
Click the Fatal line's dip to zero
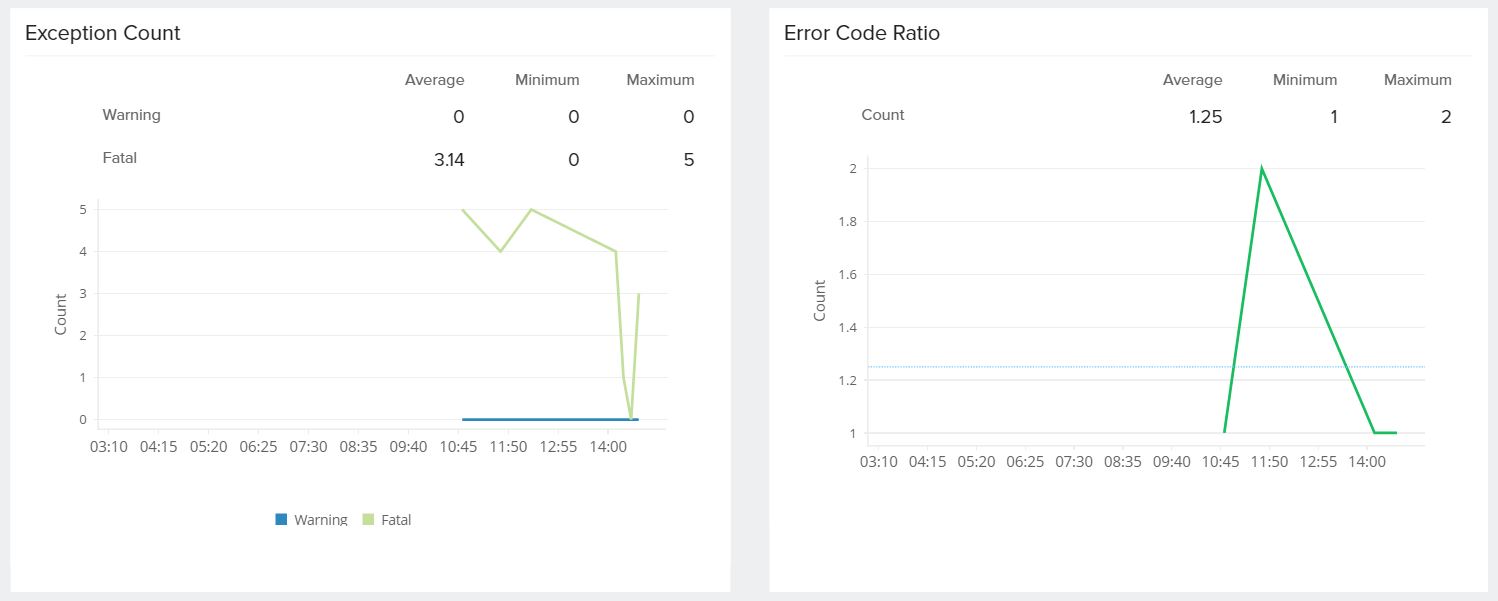click(631, 418)
